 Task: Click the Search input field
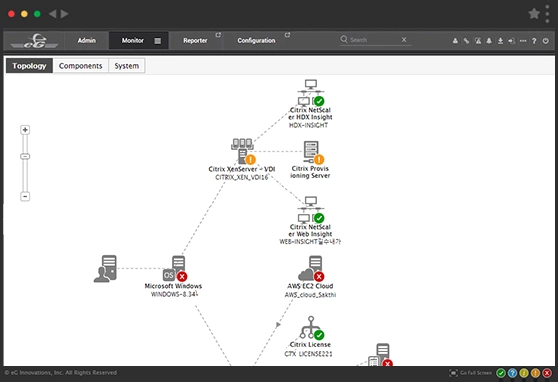374,40
